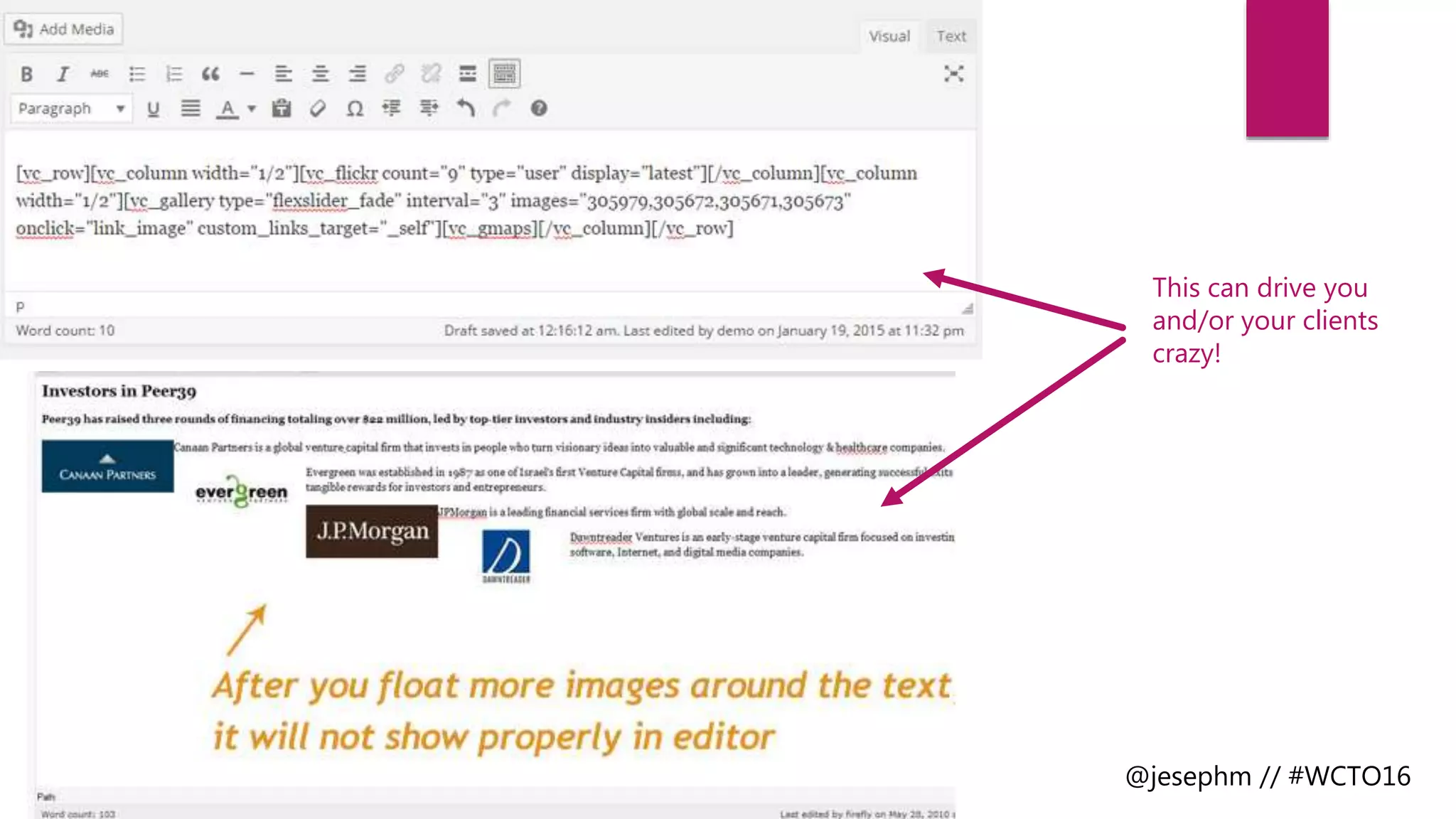Screen dimensions: 1456x819
Task: Undo the last edit
Action: 466,109
